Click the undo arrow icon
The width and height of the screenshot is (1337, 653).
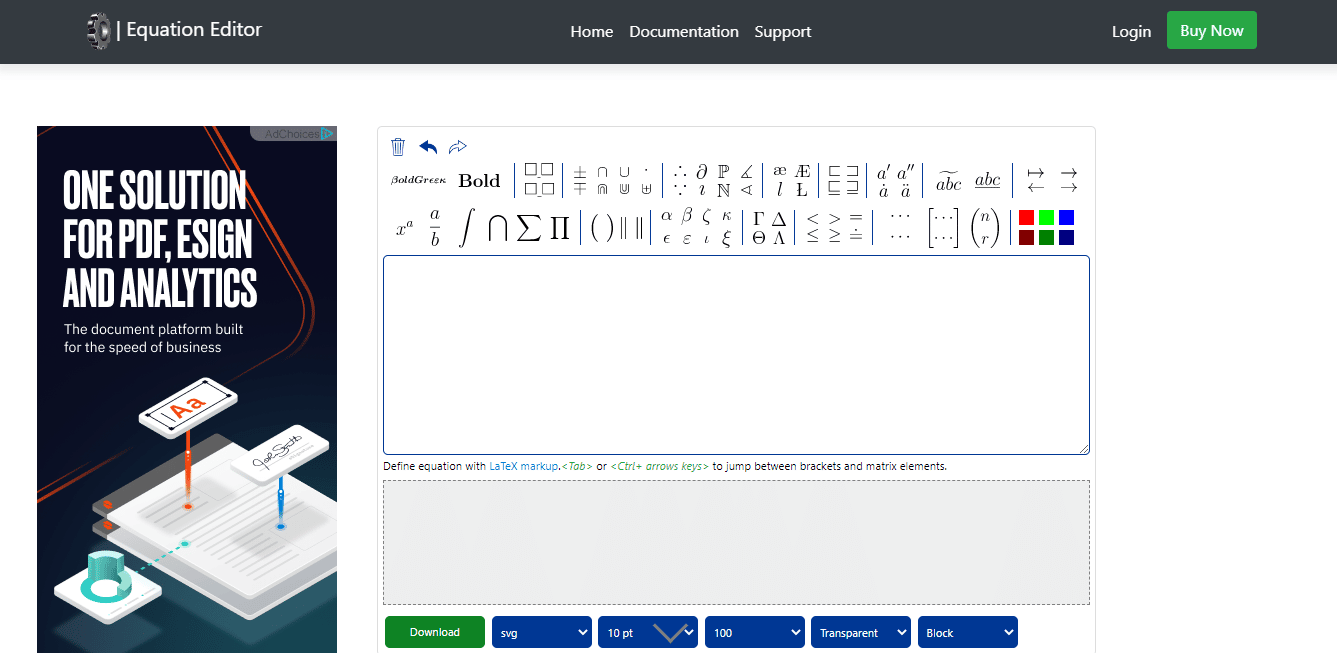(428, 147)
